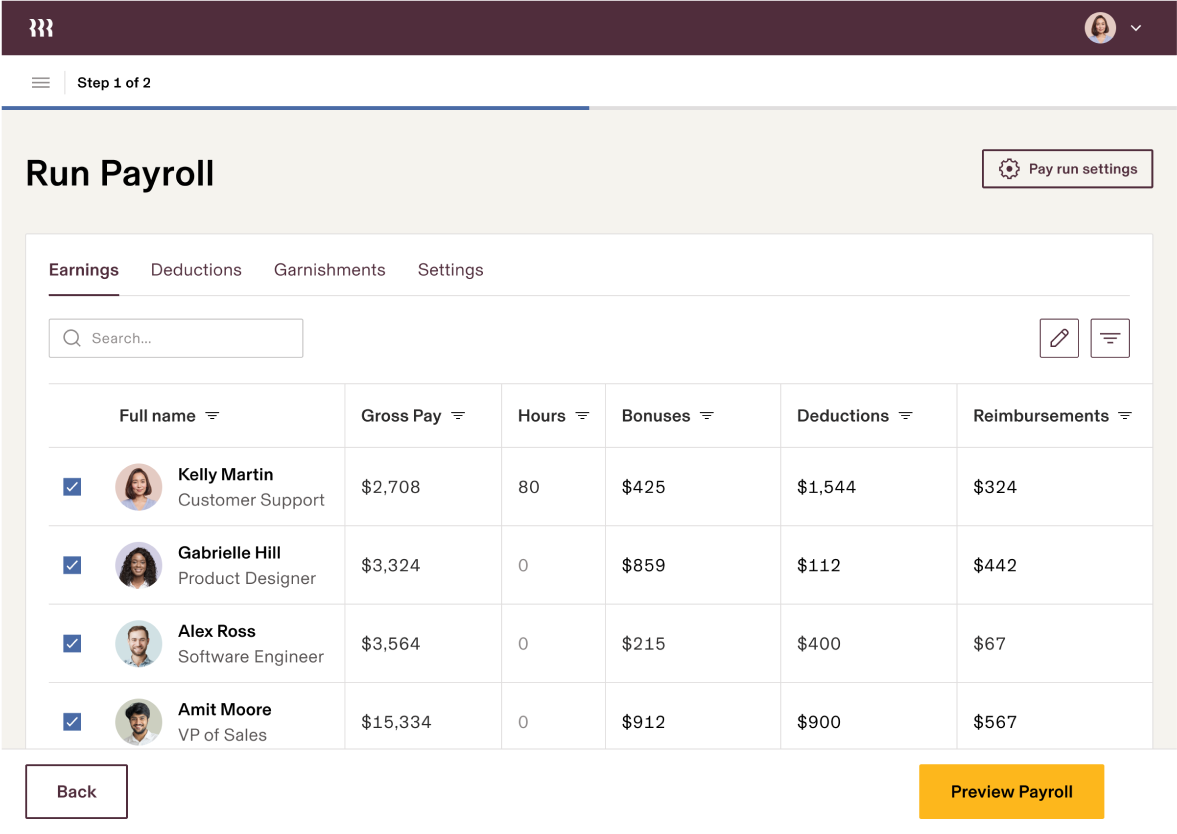This screenshot has width=1177, height=834.
Task: Click Gabrielle Hill's gross pay $3,324
Action: (x=390, y=565)
